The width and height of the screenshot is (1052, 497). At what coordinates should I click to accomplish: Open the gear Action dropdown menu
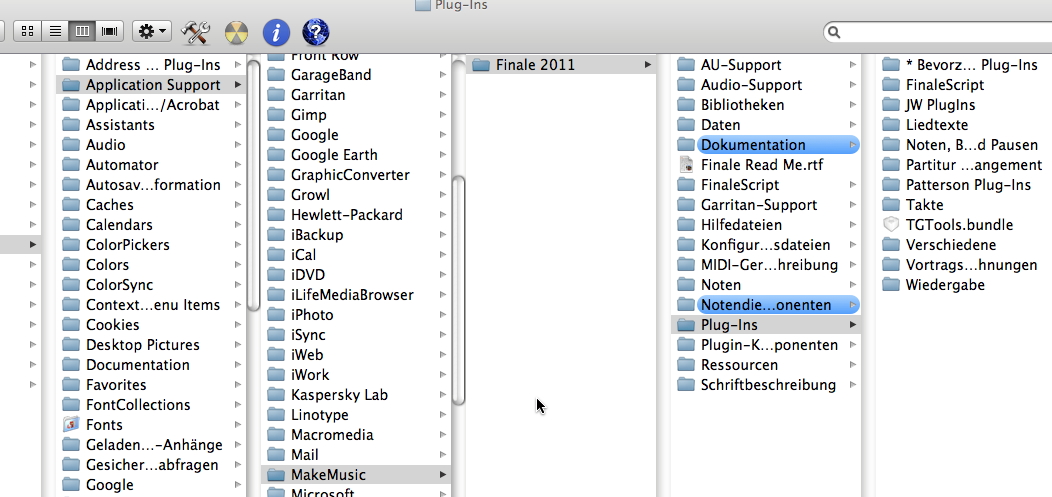[152, 32]
